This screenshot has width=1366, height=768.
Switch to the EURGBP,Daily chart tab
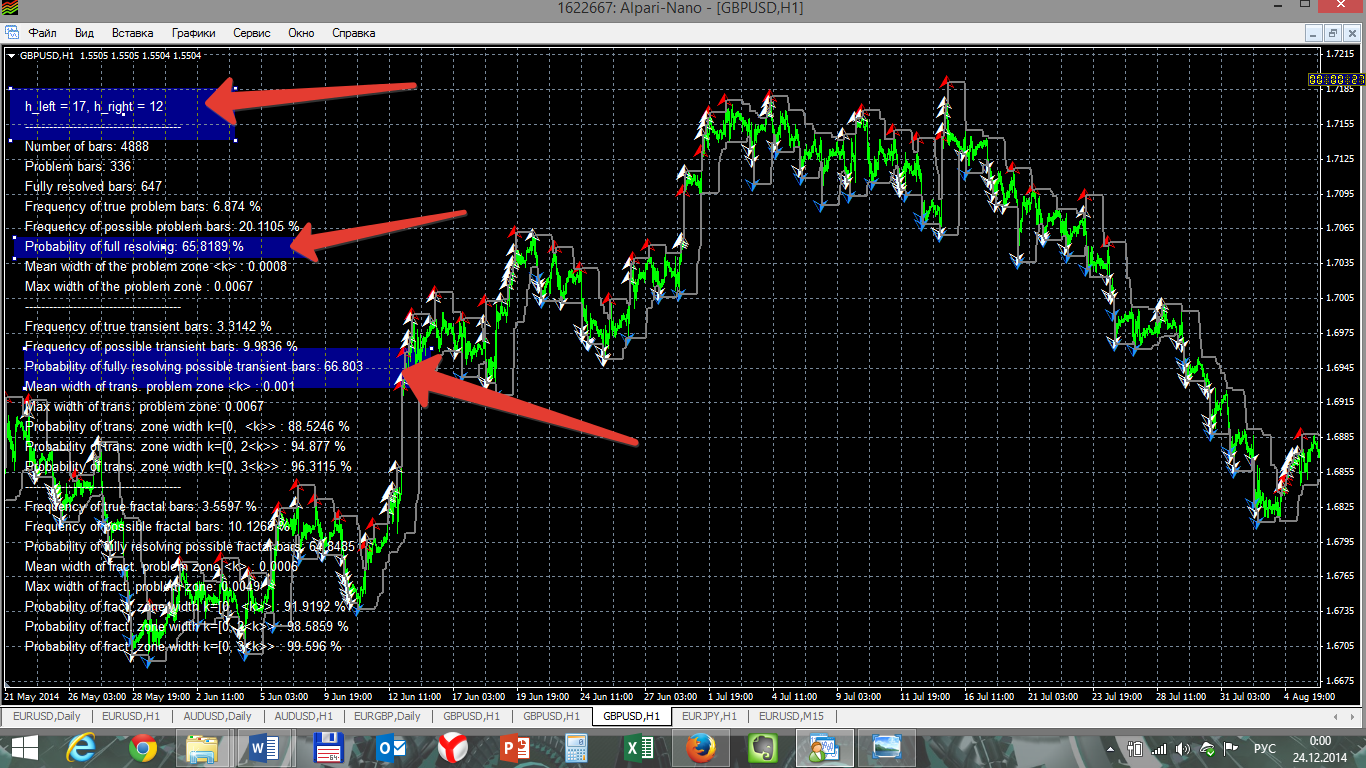389,716
